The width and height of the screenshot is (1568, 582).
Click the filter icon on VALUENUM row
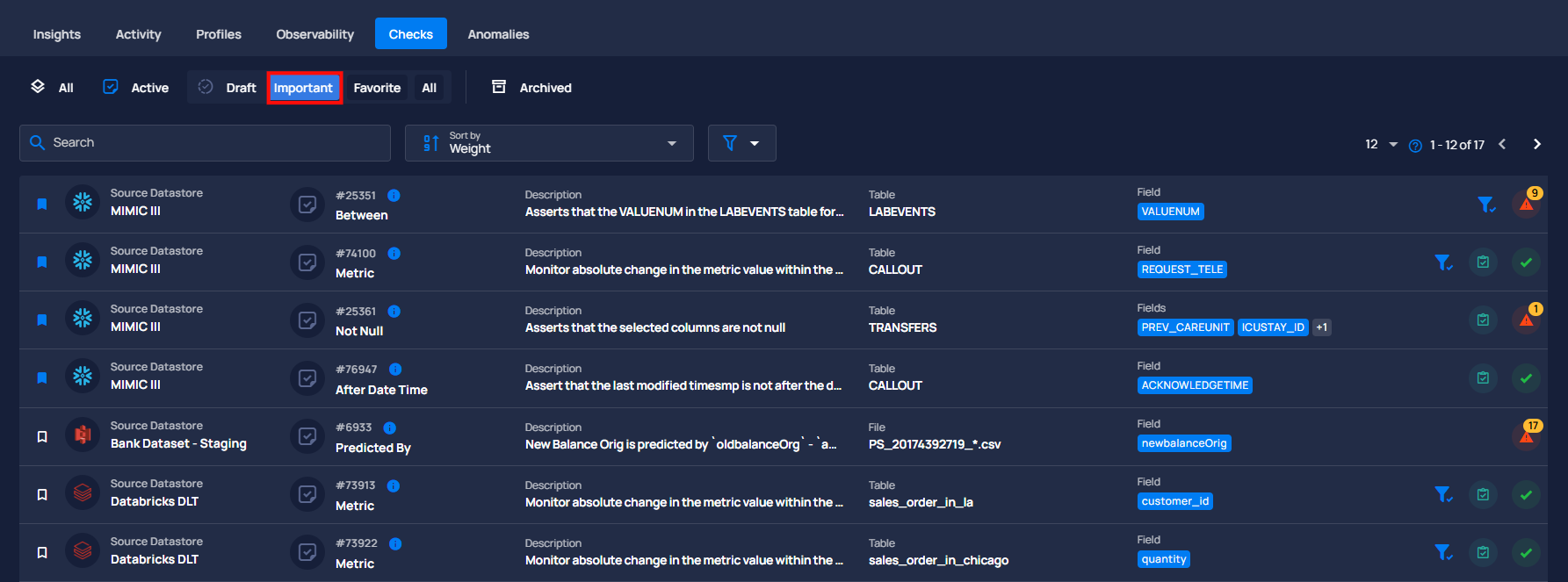point(1485,205)
